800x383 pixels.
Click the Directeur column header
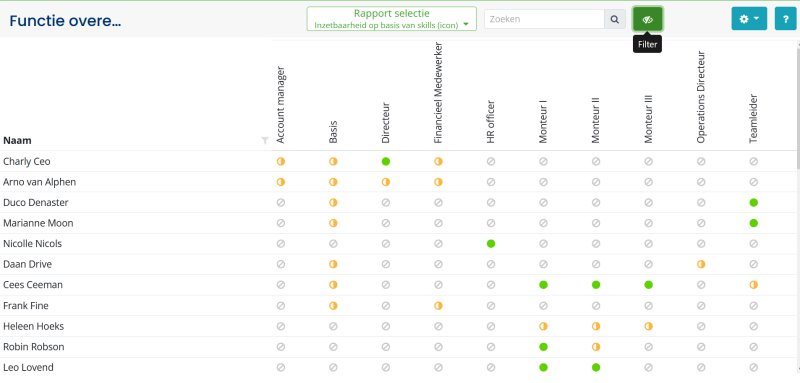pyautogui.click(x=386, y=123)
